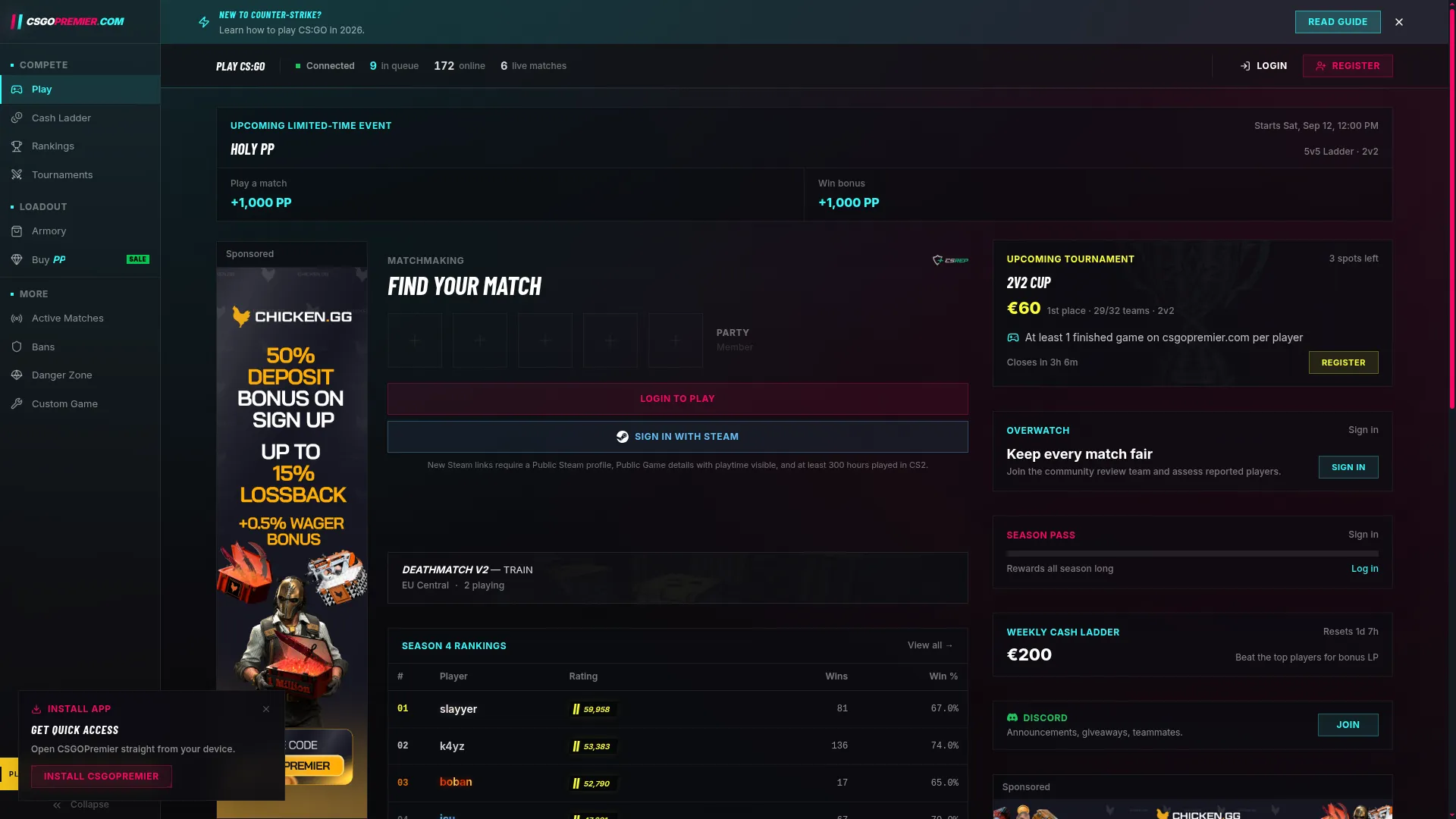Click the fifth party member slot
The width and height of the screenshot is (1456, 819).
[x=676, y=340]
